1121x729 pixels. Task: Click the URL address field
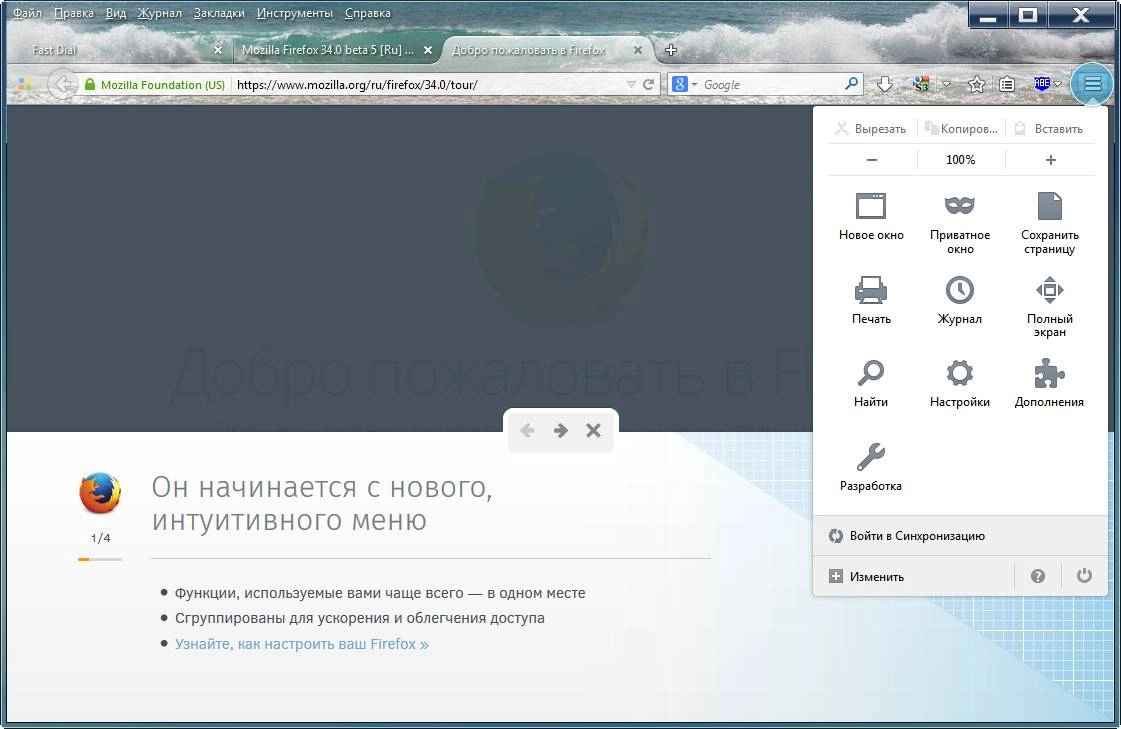click(429, 84)
